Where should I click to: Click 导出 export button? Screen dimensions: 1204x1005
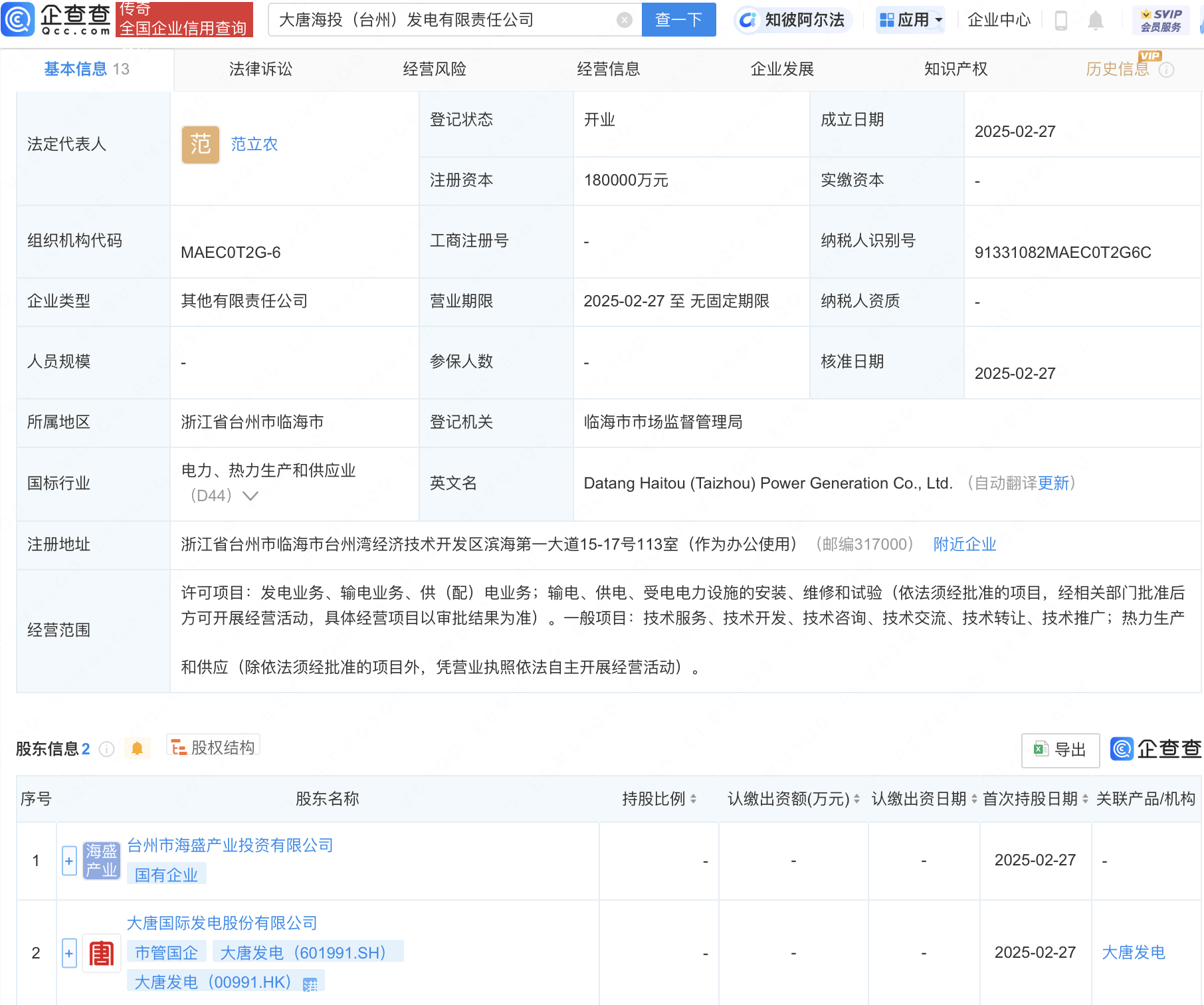1060,750
